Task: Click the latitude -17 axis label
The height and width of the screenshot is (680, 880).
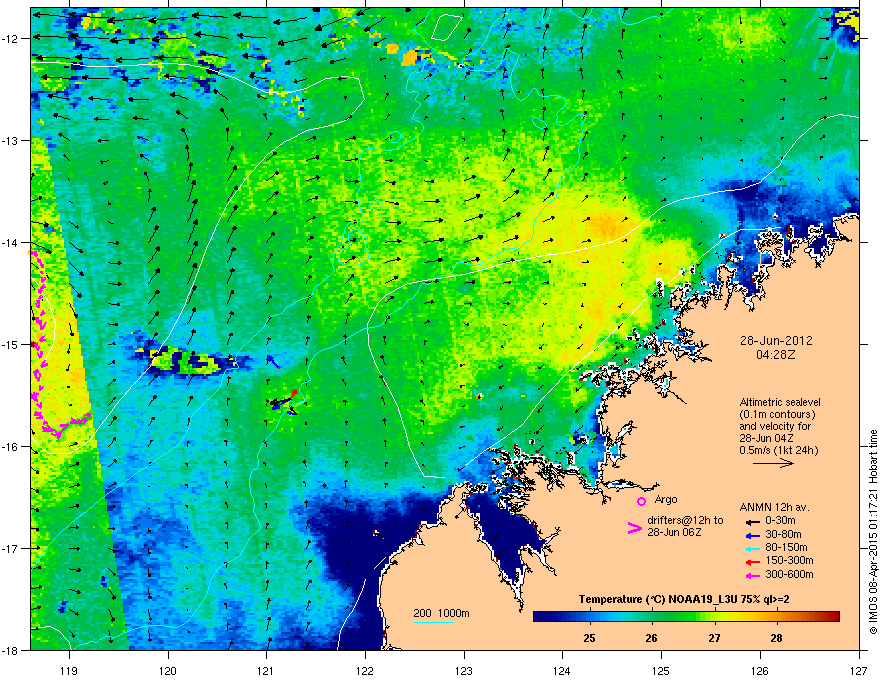Action: (11, 548)
